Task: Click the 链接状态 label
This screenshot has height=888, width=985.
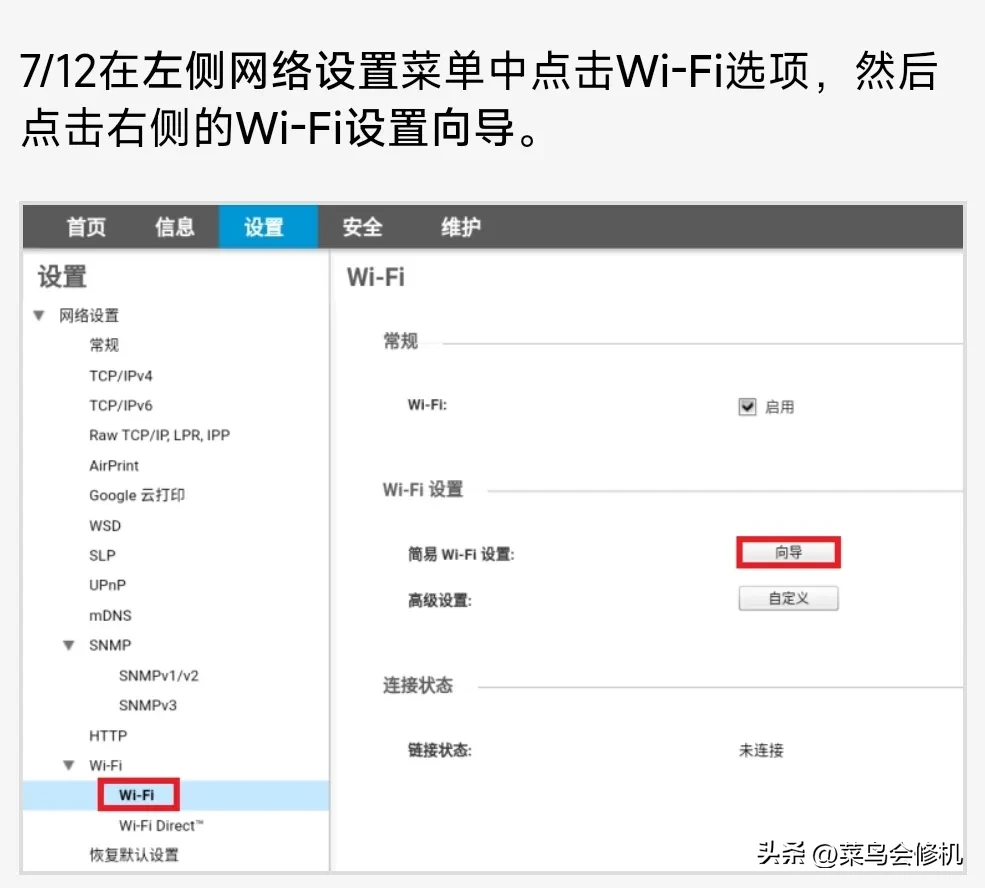Action: [x=440, y=750]
